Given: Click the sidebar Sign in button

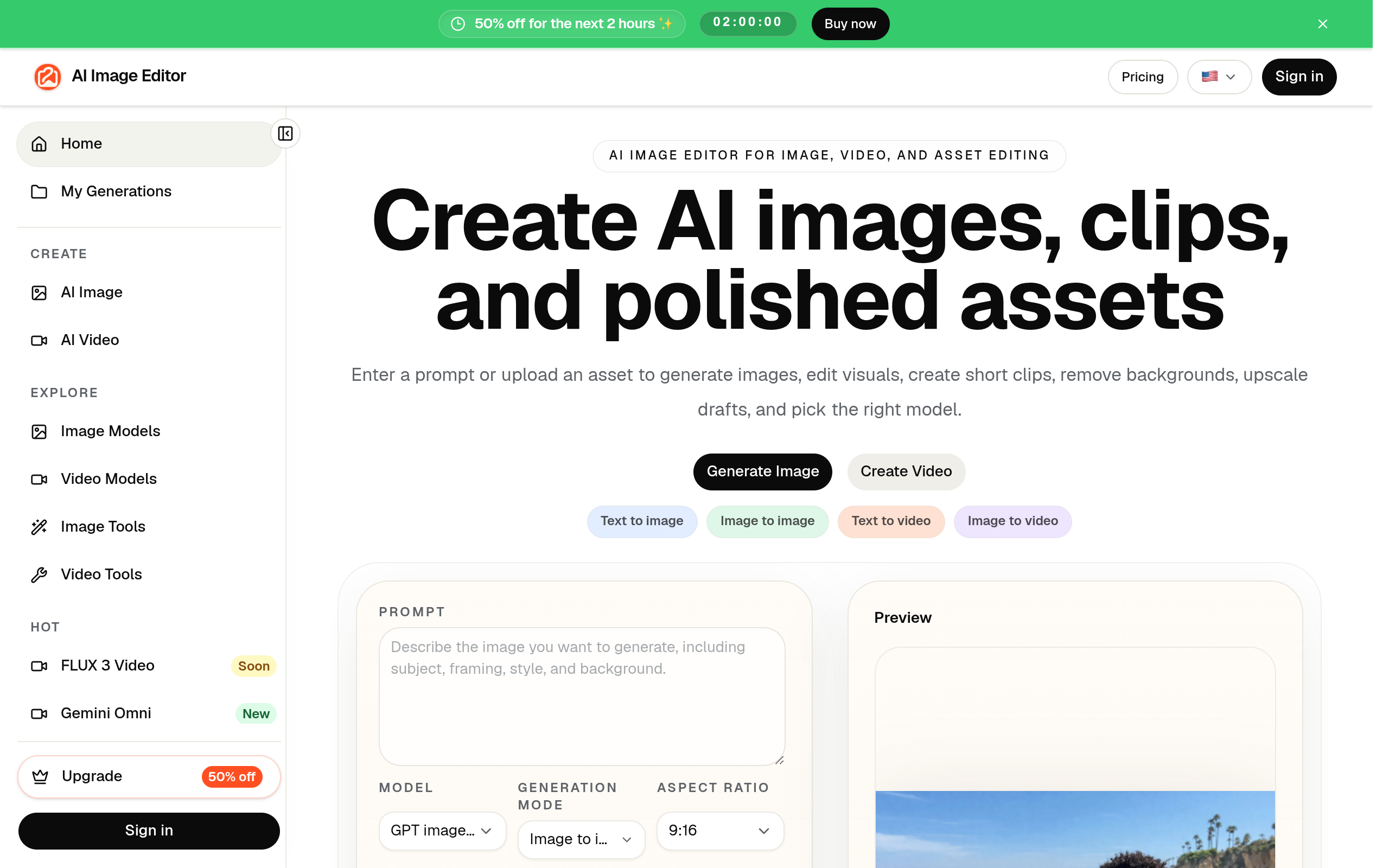Looking at the screenshot, I should (x=149, y=831).
